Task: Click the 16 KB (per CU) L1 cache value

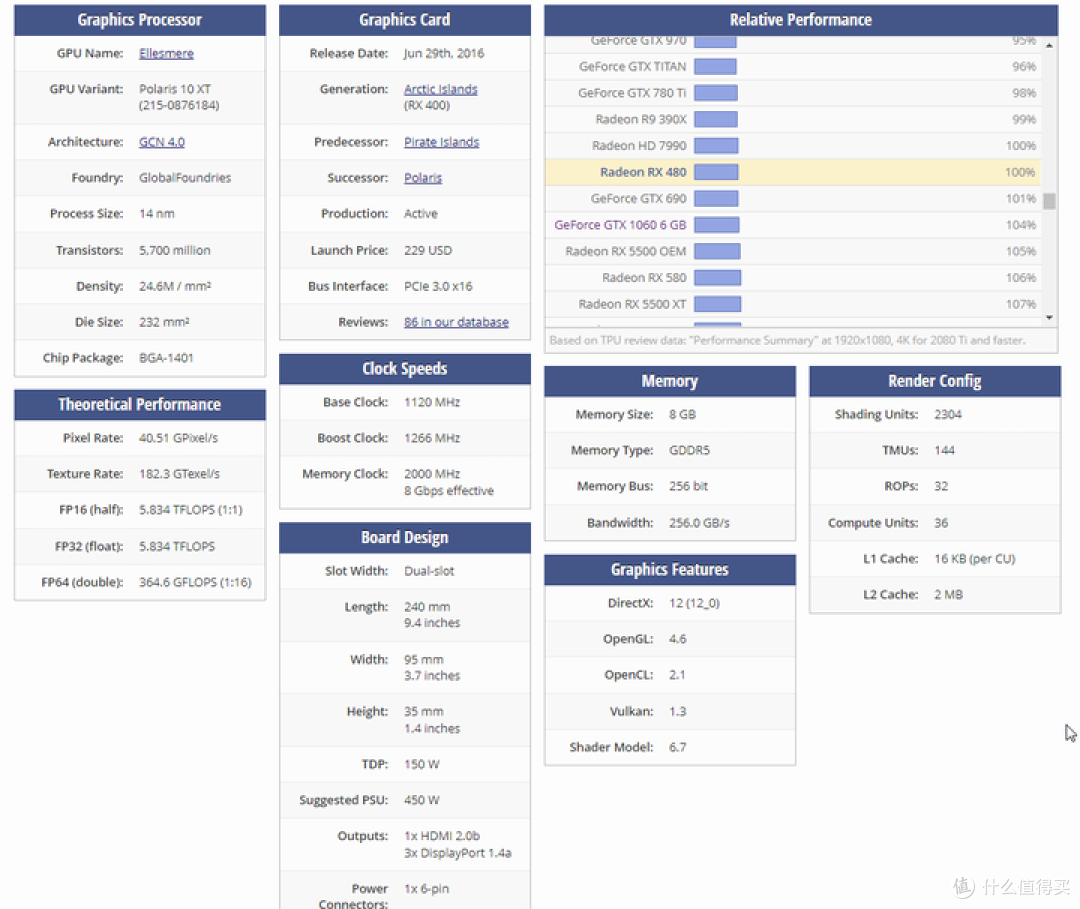Action: click(x=975, y=558)
